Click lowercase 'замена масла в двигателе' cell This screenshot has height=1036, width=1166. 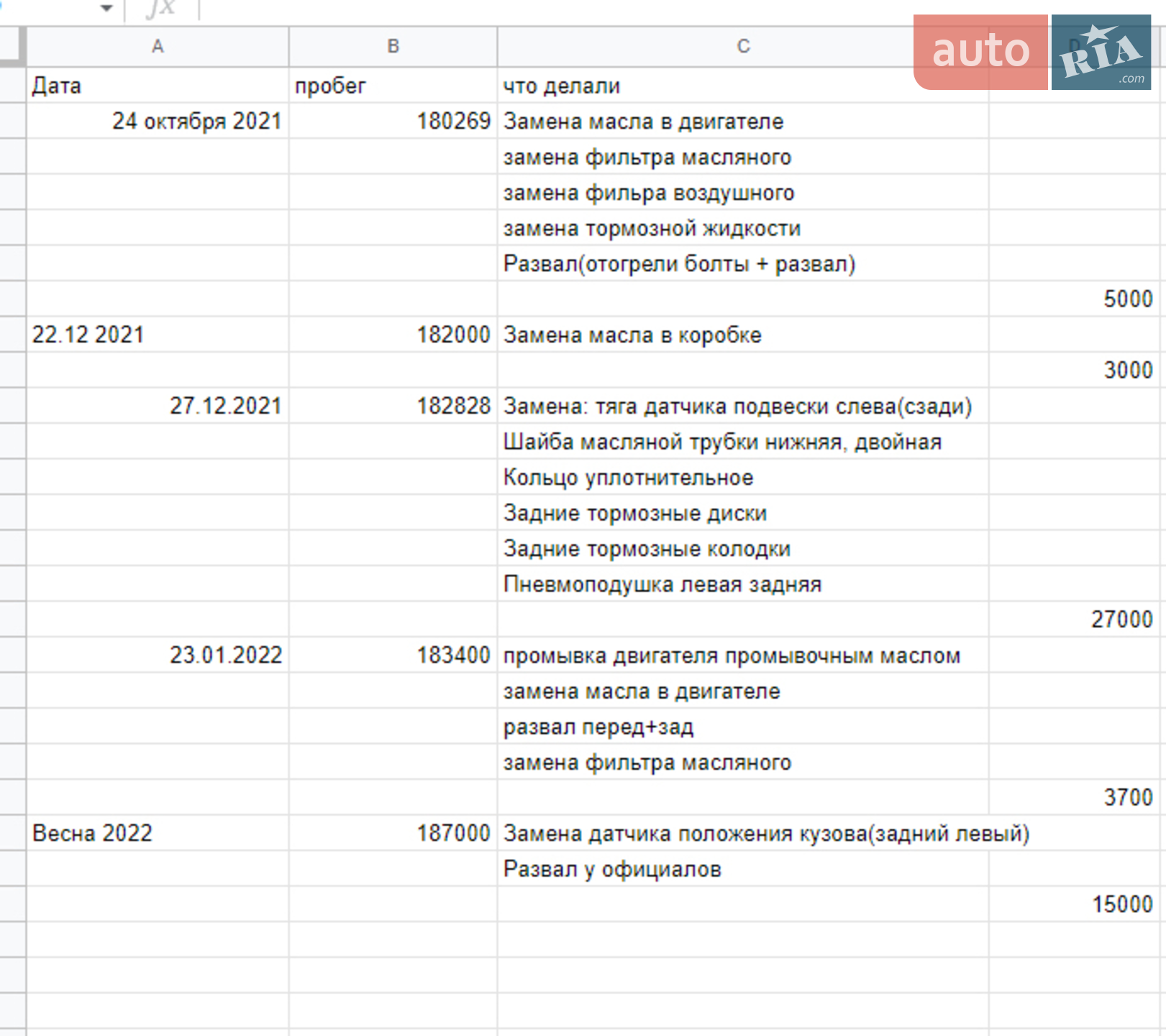[x=743, y=691]
